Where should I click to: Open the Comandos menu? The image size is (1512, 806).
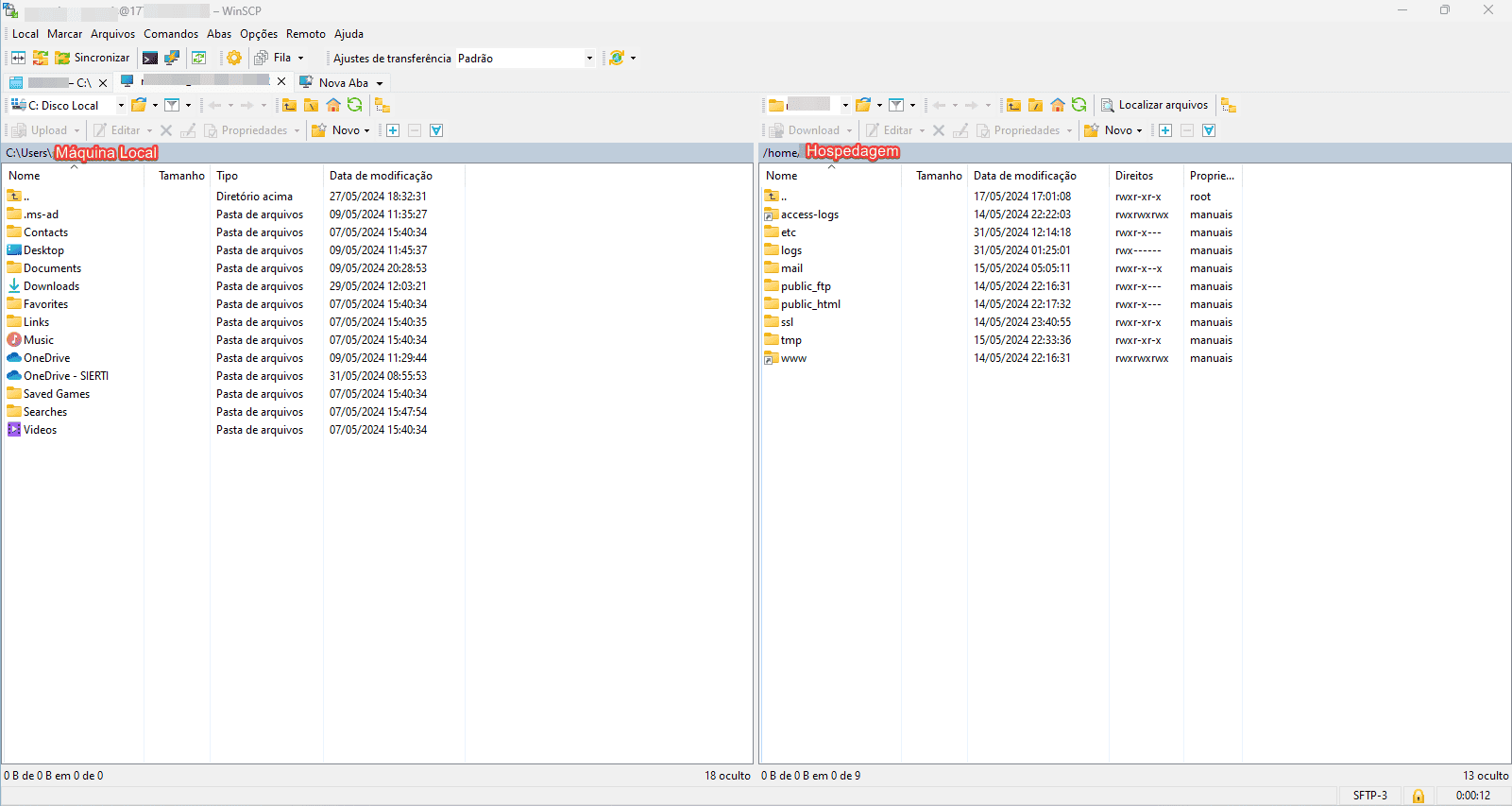[171, 34]
